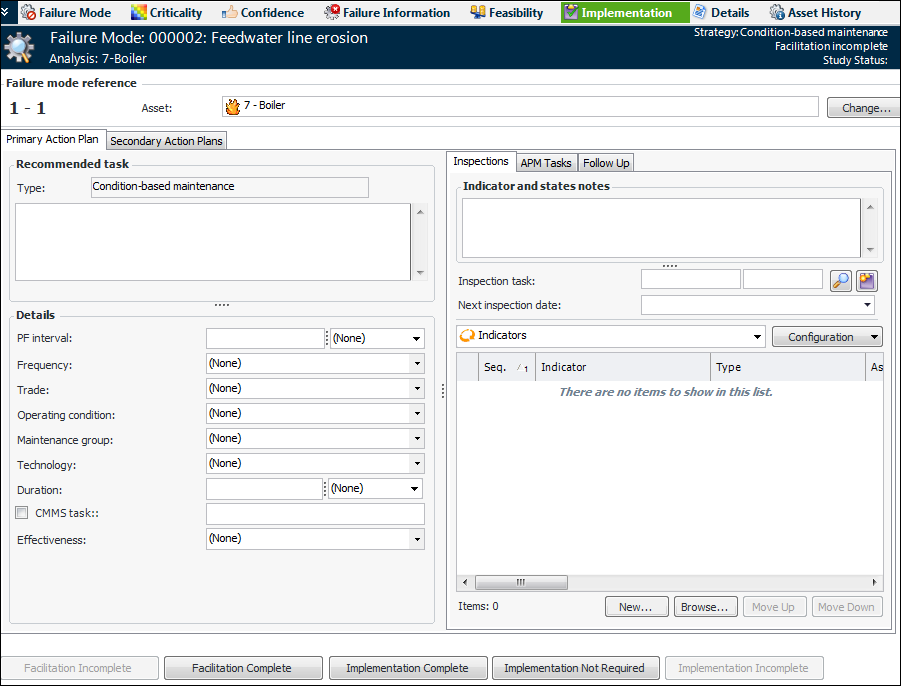Open the APM Tasks tab
Screen dimensions: 901x686
[546, 163]
